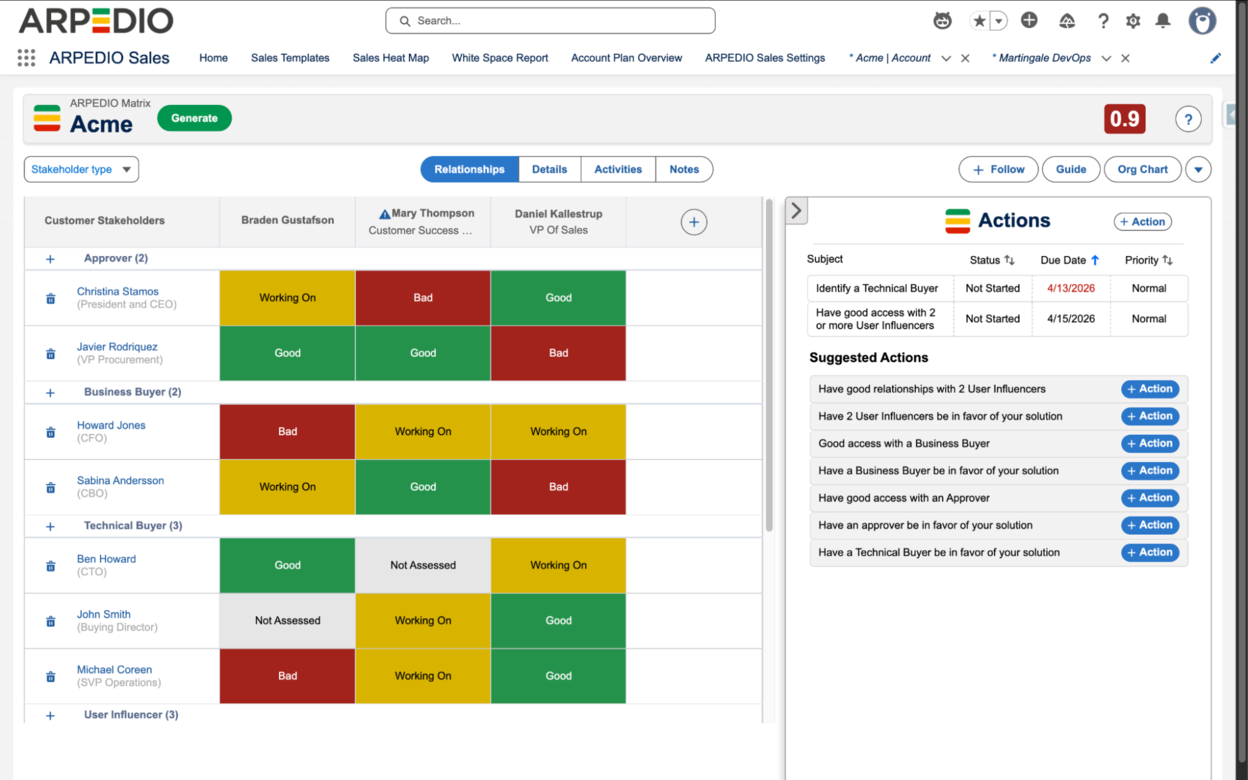Screen dimensions: 1248x780
Task: Open the Salesforce Help question mark icon
Action: tap(1103, 21)
